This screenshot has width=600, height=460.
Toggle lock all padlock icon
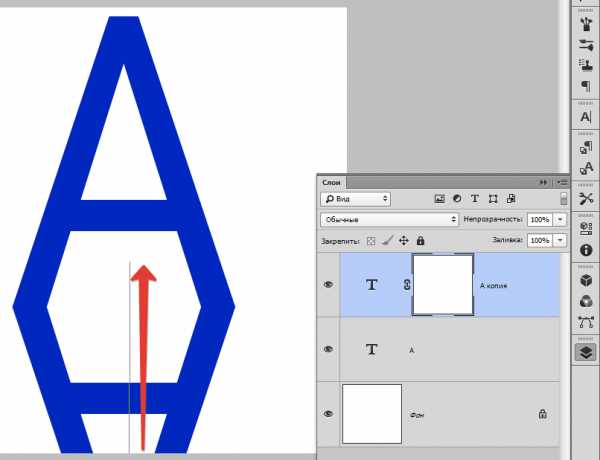tap(420, 241)
